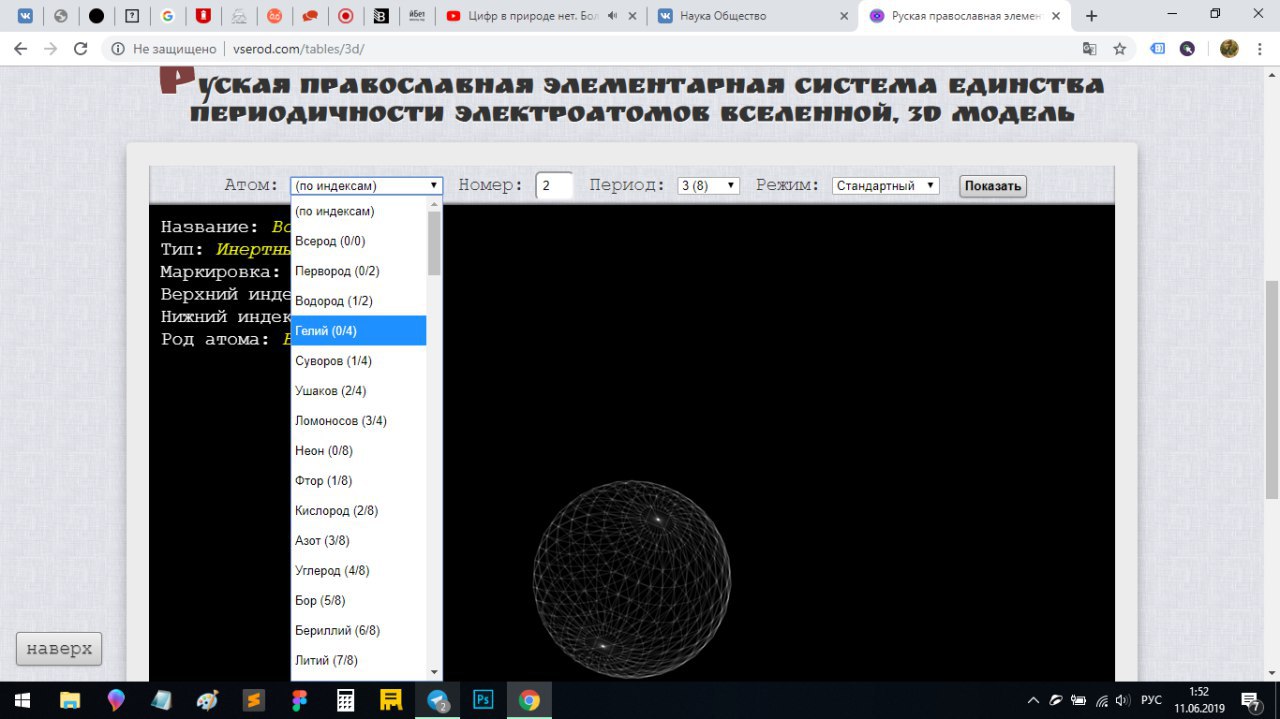Choose 'Углерод (4/8)' from the list
Viewport: 1280px width, 719px height.
359,571
